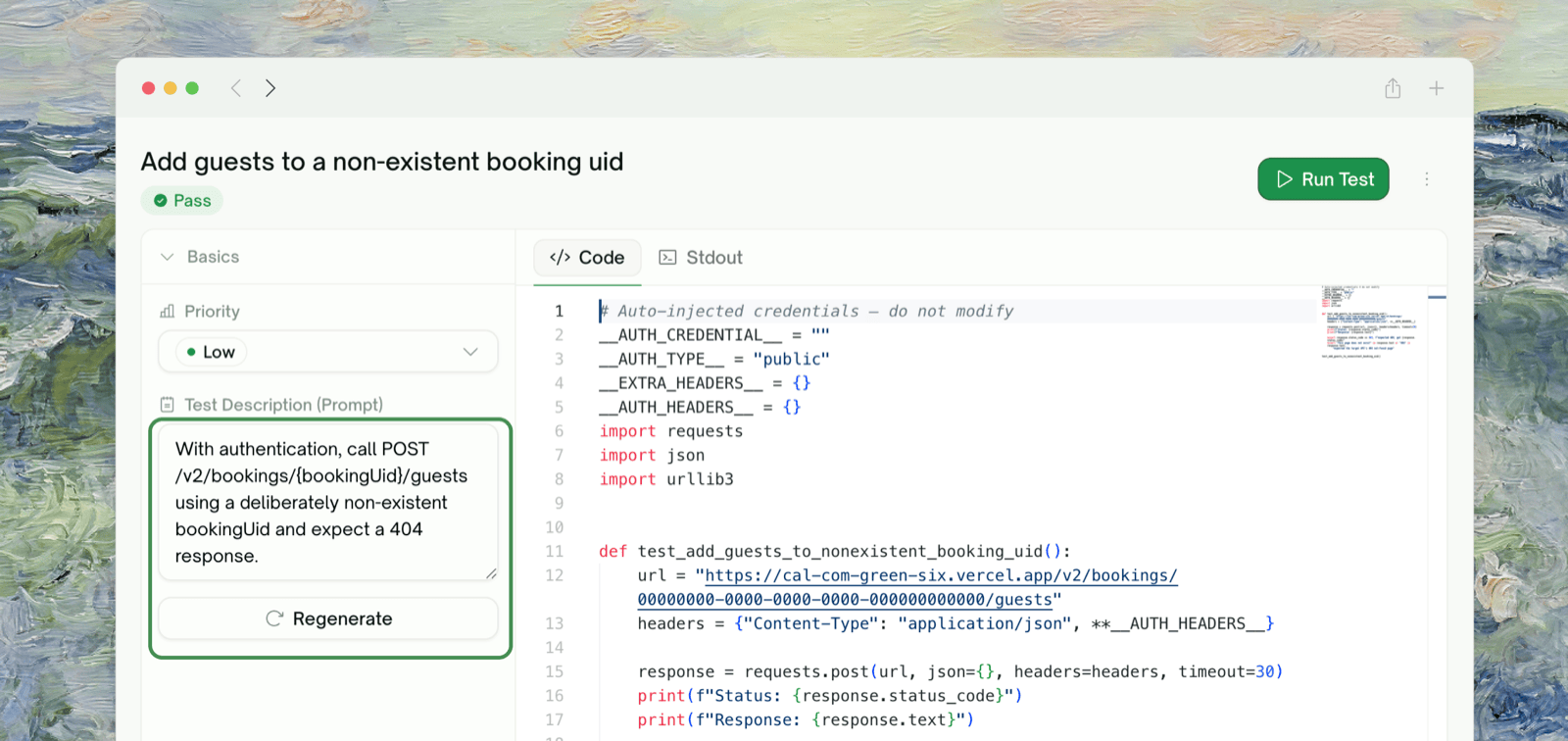1568x741 pixels.
Task: Click the resize handle of the prompt textarea
Action: coord(491,573)
